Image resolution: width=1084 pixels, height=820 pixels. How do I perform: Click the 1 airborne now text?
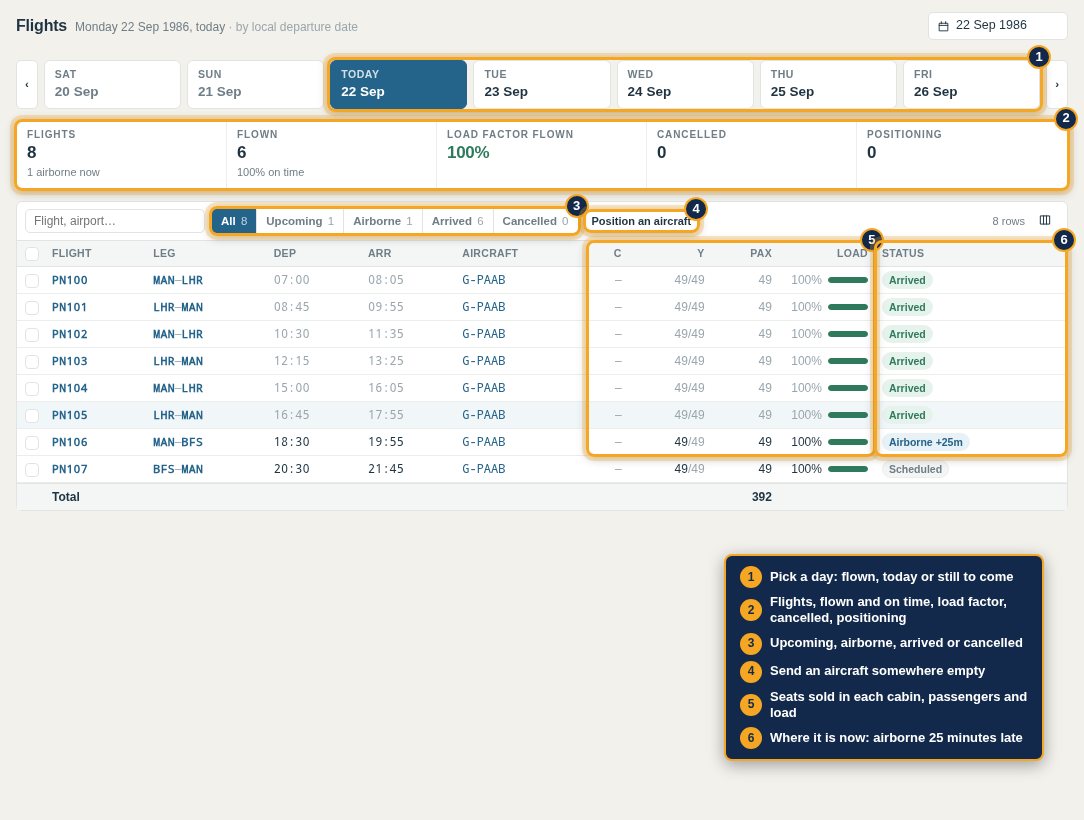click(63, 172)
